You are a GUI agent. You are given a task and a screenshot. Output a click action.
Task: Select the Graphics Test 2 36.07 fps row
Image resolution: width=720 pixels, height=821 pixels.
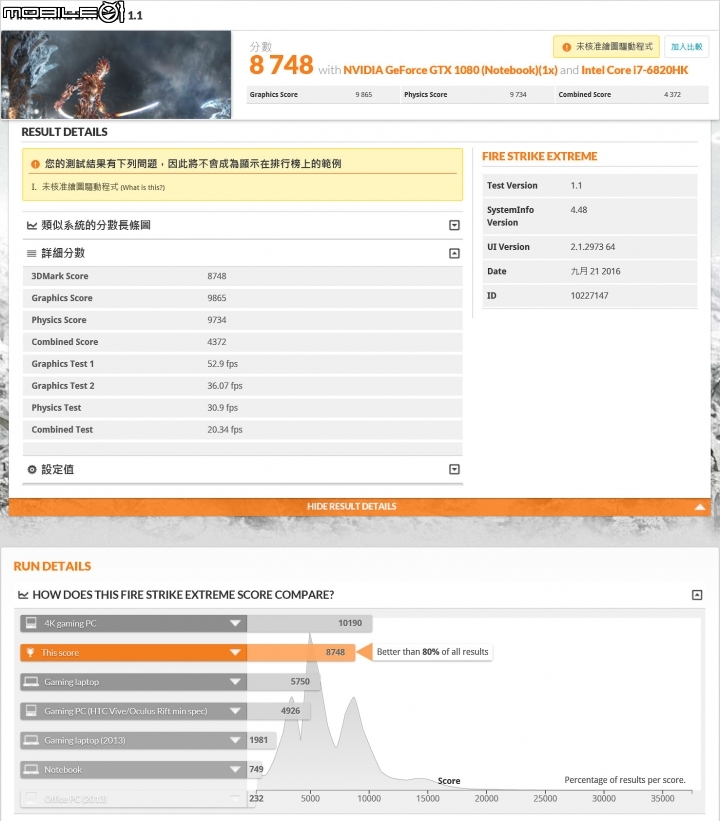click(x=242, y=386)
